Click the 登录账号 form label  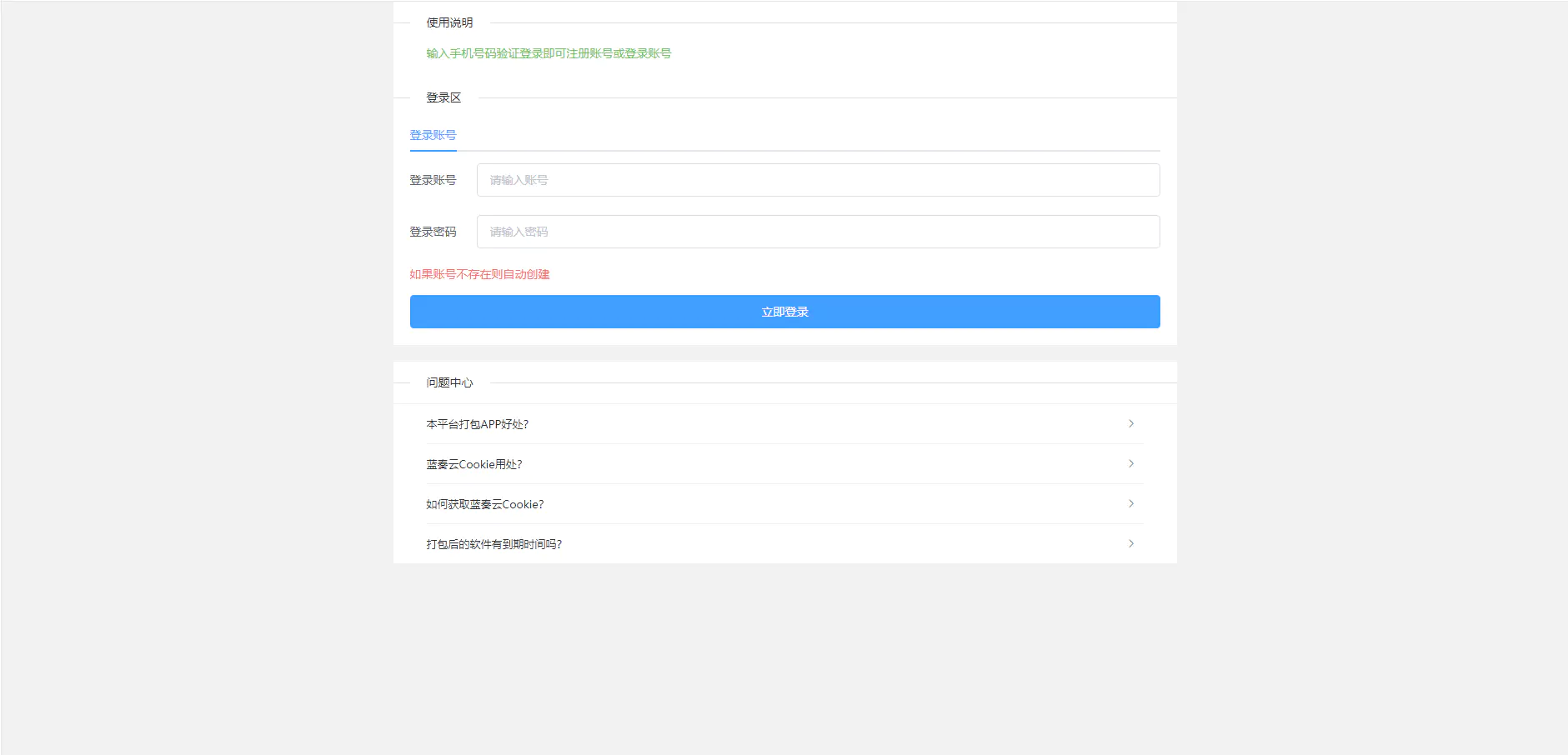pos(433,180)
